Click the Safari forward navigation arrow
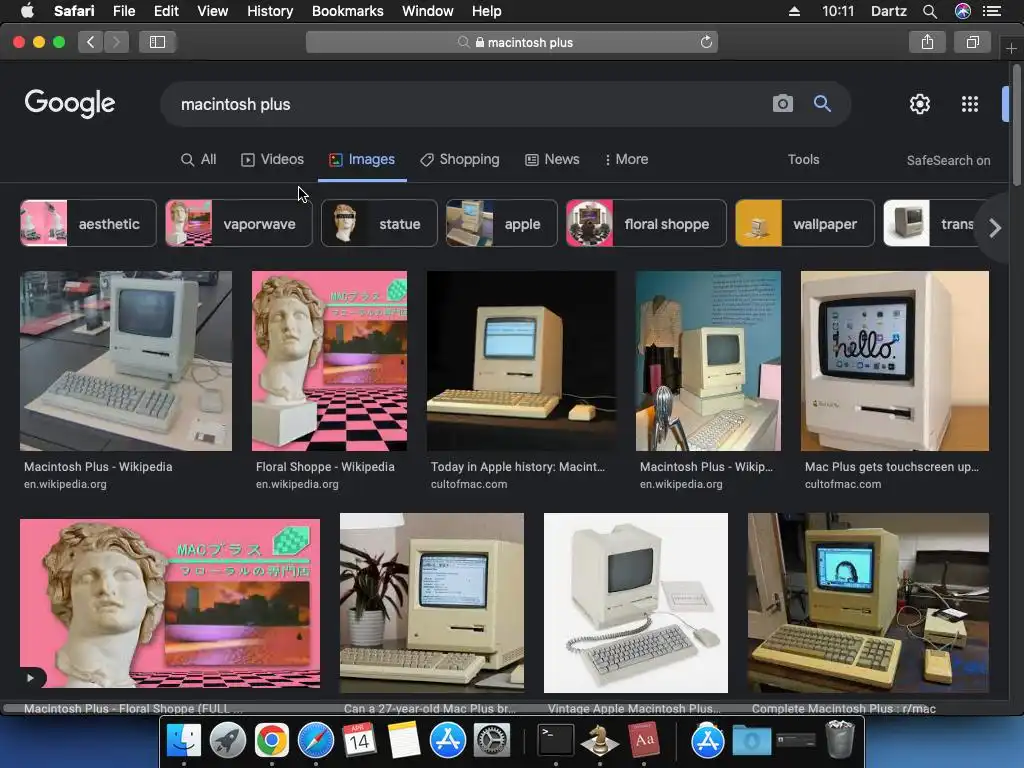1024x768 pixels. tap(116, 42)
